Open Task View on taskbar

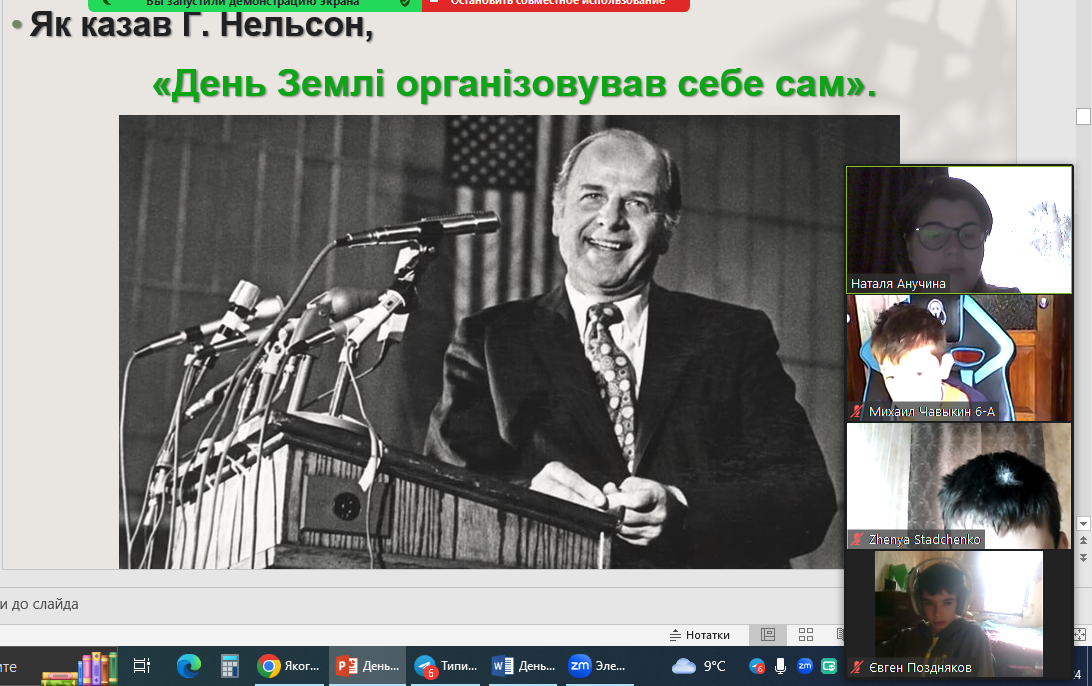coord(141,666)
